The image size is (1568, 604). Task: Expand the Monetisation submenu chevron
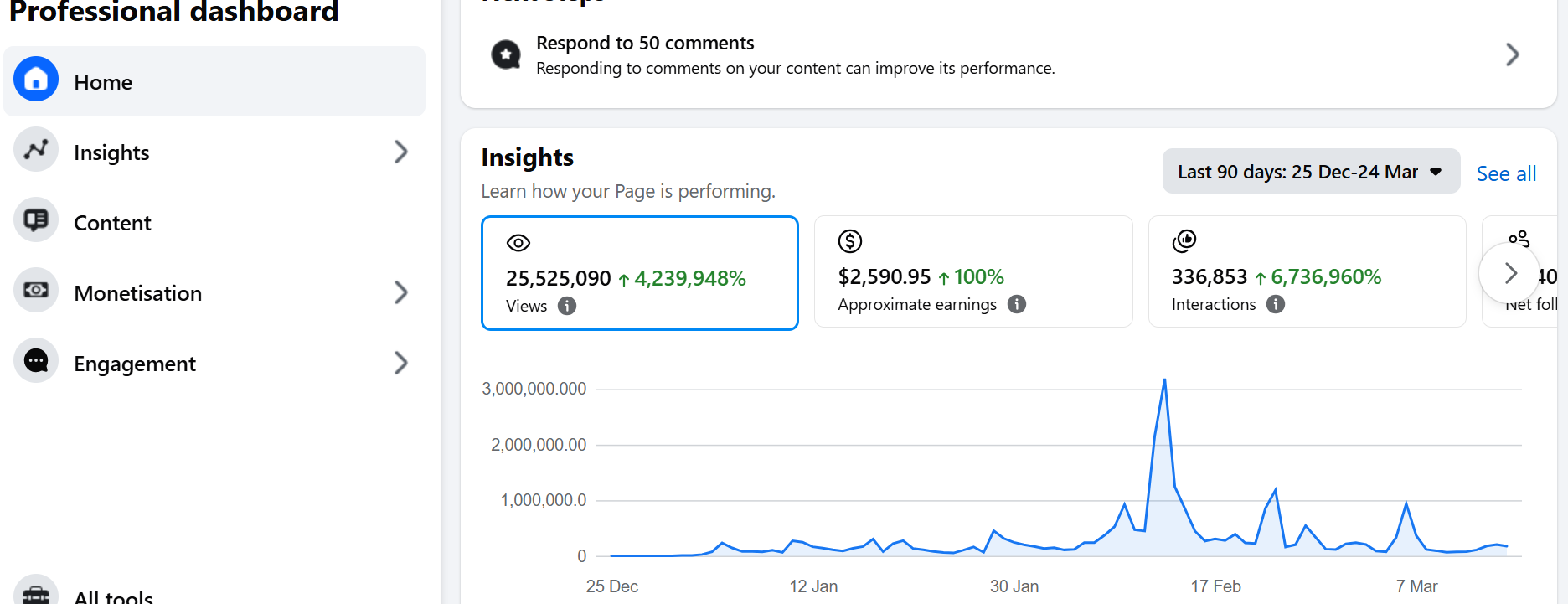[401, 292]
